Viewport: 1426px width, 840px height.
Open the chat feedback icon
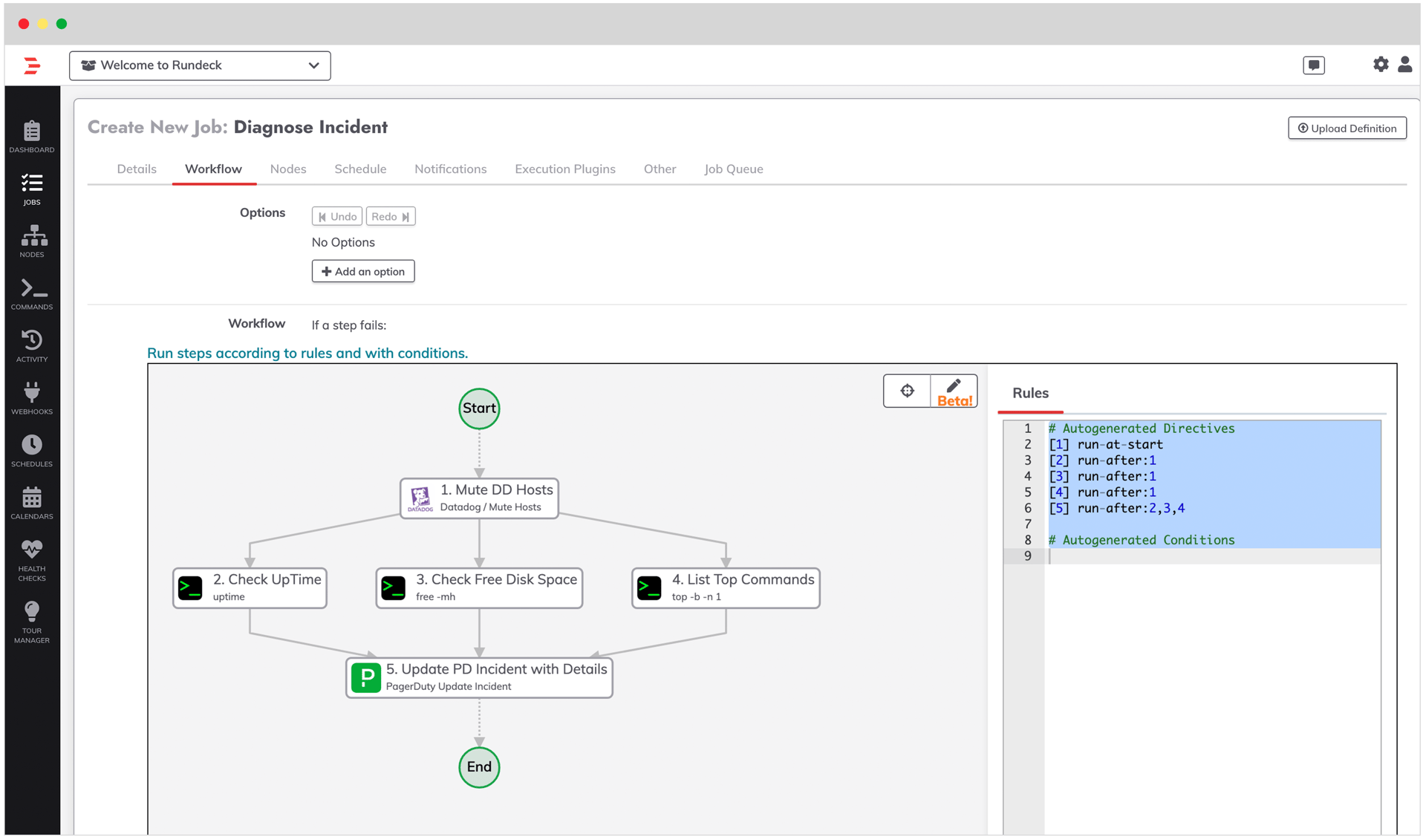point(1313,65)
